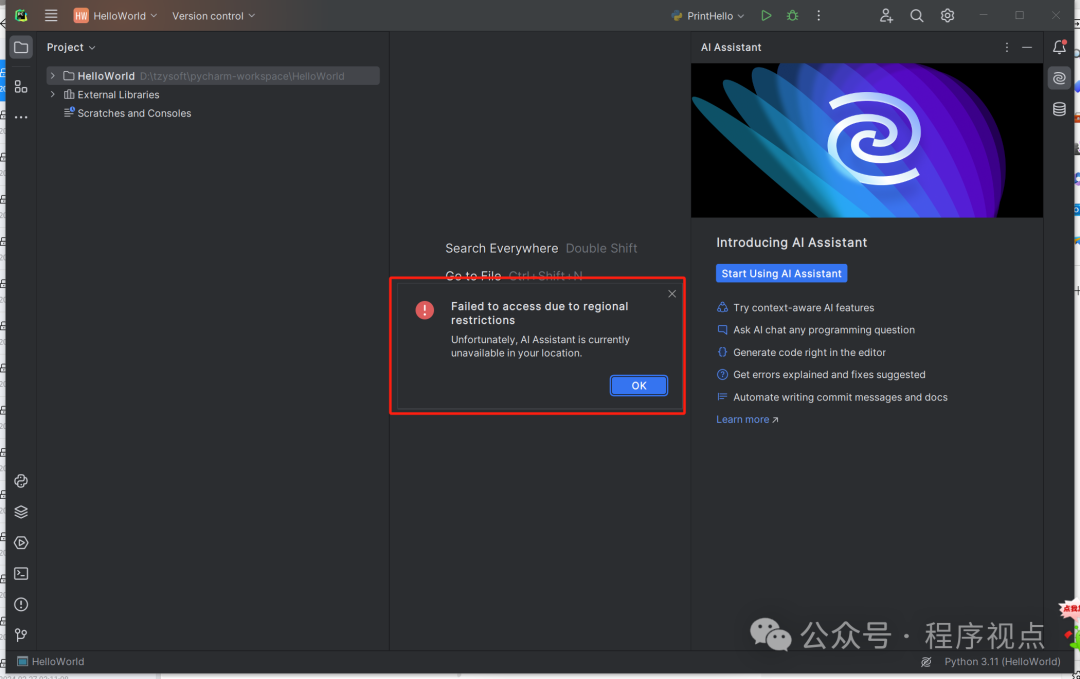Open Search Everywhere magnifier icon
Screen dimensions: 1080x679
[917, 15]
